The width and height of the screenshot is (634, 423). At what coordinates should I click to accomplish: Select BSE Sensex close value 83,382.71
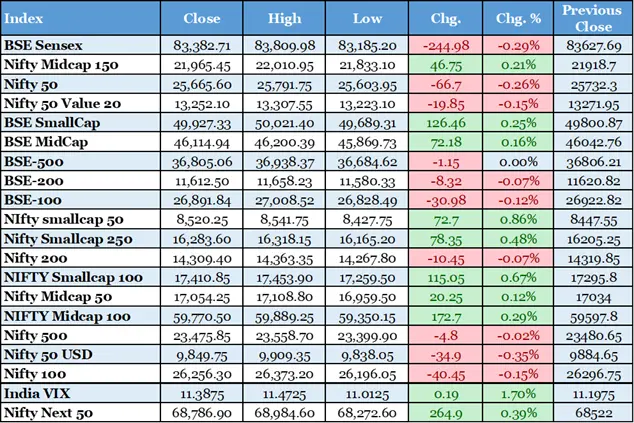tap(201, 45)
